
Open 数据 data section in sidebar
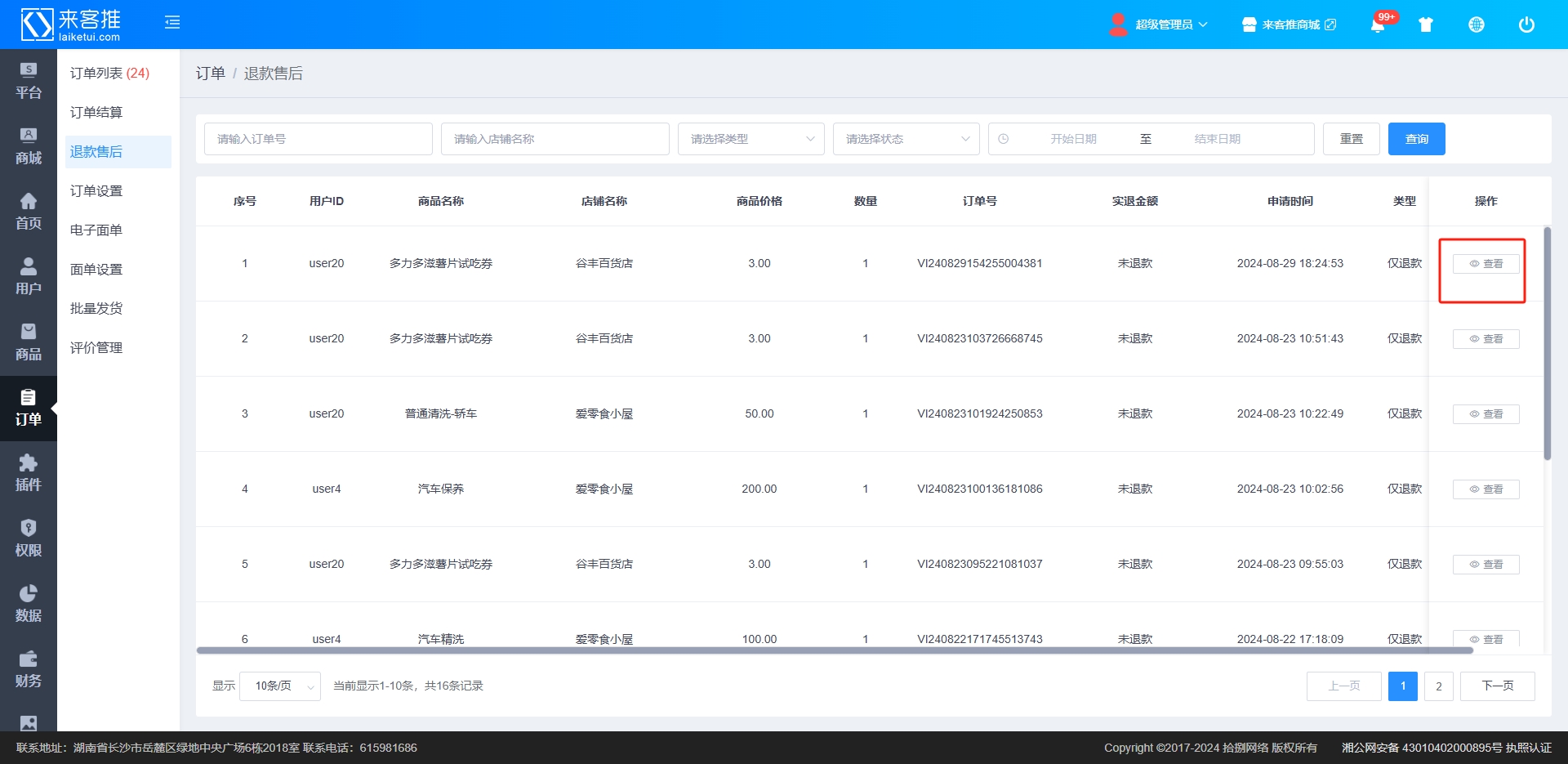tap(29, 605)
